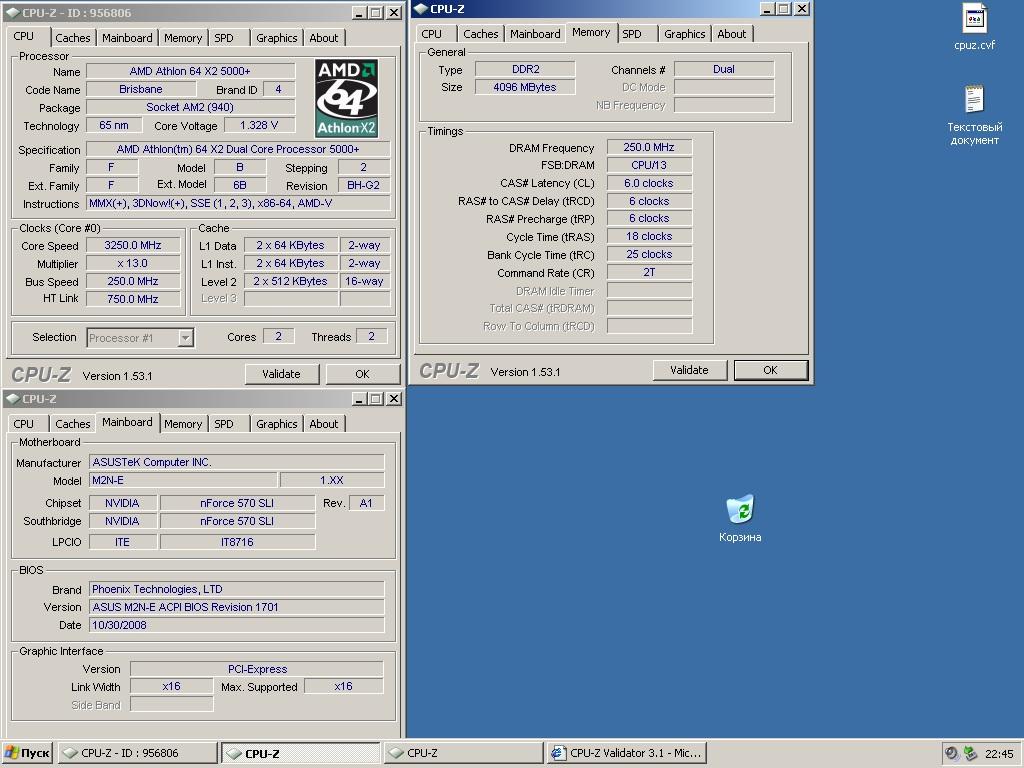Open CPU-Z Validator 3.1 taskbar item
The height and width of the screenshot is (768, 1024).
pyautogui.click(x=626, y=753)
